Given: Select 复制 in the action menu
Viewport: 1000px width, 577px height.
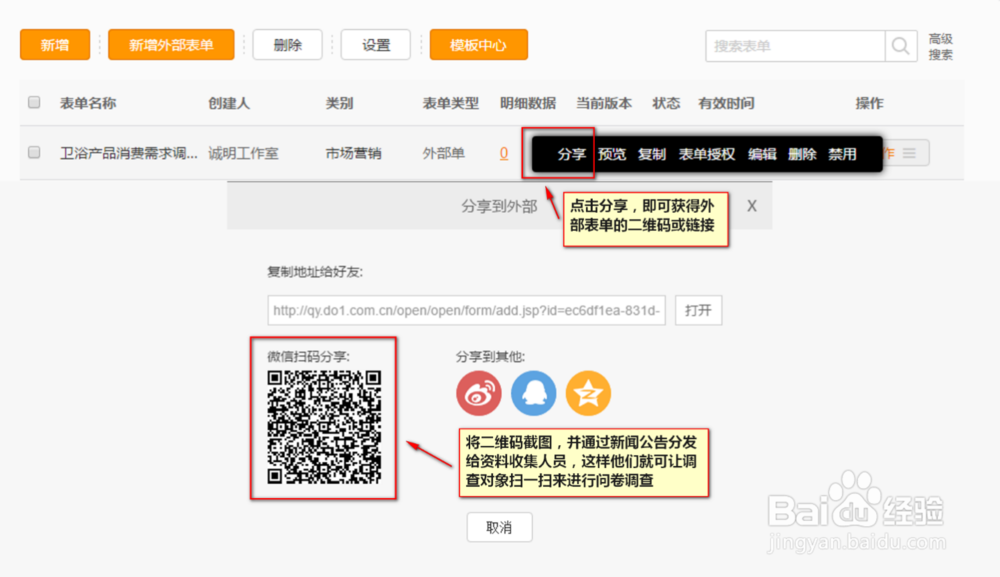Looking at the screenshot, I should (652, 154).
